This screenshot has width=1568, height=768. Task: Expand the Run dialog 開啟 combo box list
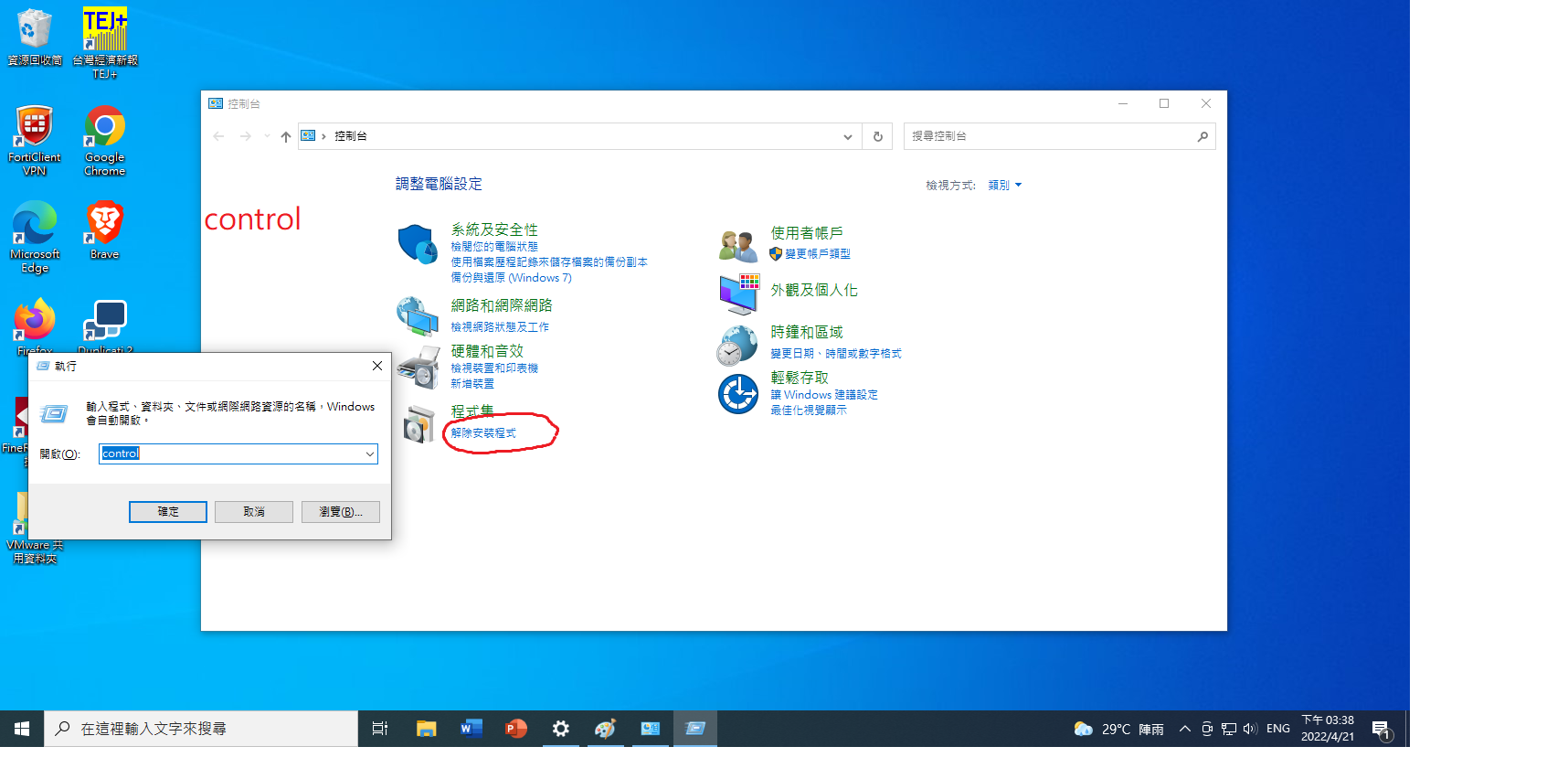pos(369,454)
